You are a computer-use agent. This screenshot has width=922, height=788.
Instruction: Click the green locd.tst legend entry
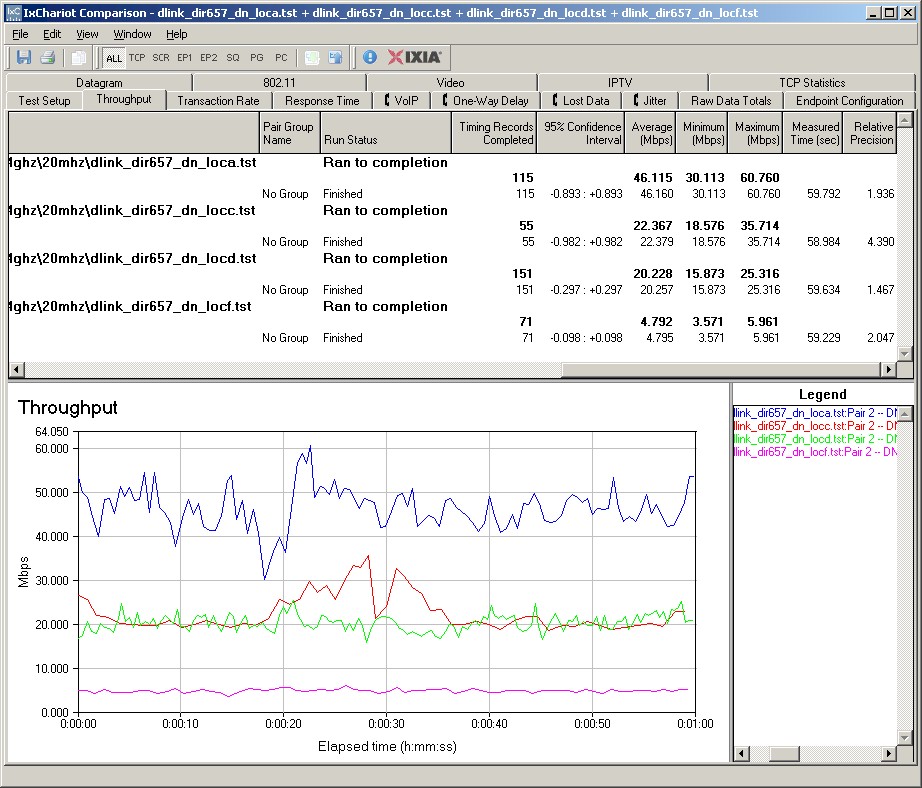pyautogui.click(x=816, y=439)
